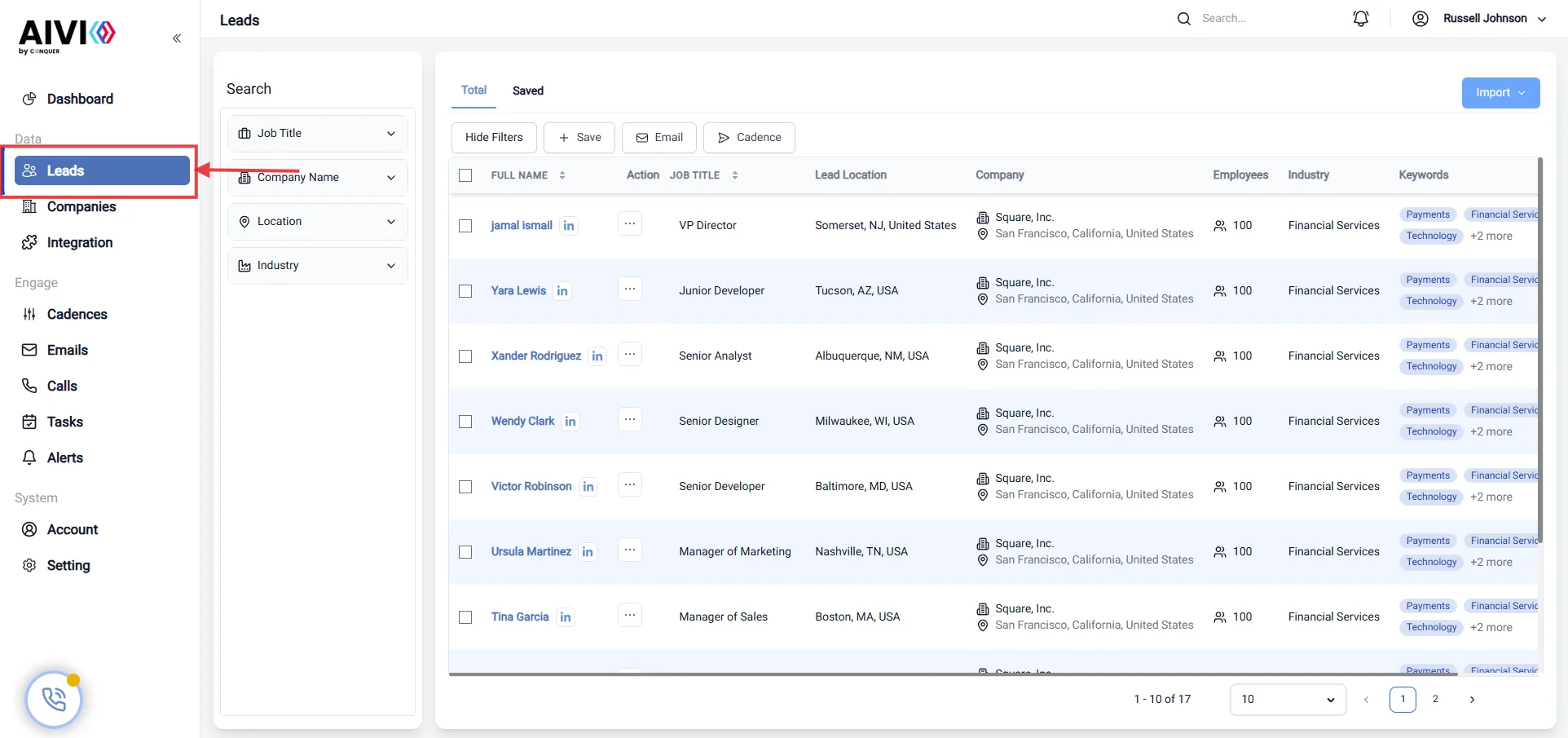Open Xander Rodriguez's LinkedIn icon
The height and width of the screenshot is (738, 1568).
click(597, 356)
